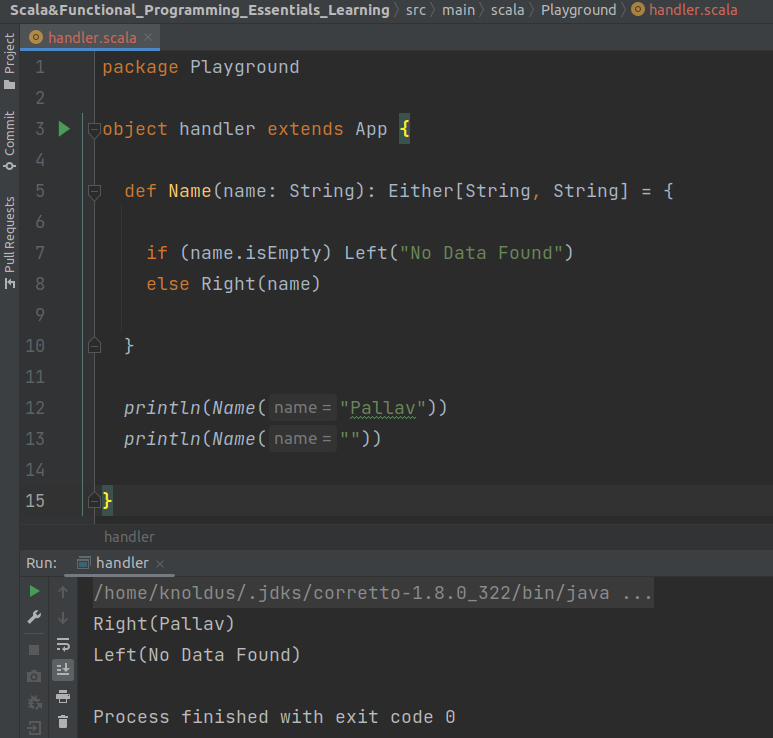Screen dimensions: 773x738
Task: Click the "No Data Found" string
Action: pos(481,253)
